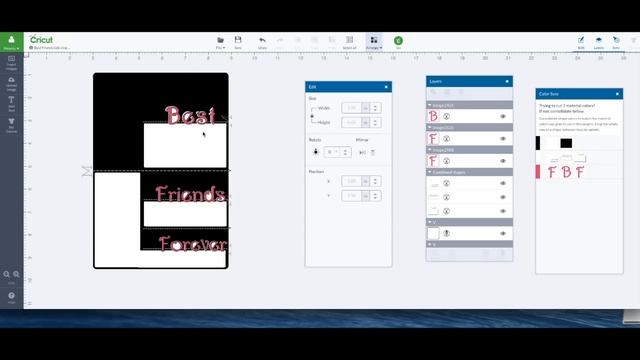Toggle the Layers panel from the top-right toolbar
Image resolution: width=640 pixels, height=360 pixels.
pyautogui.click(x=598, y=42)
